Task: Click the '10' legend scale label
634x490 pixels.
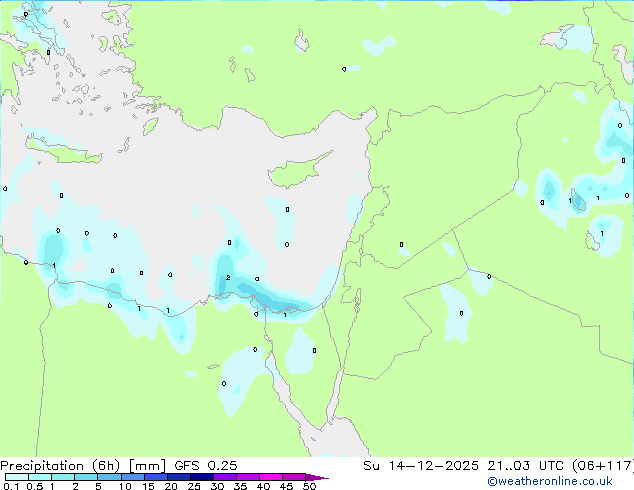Action: [125, 486]
